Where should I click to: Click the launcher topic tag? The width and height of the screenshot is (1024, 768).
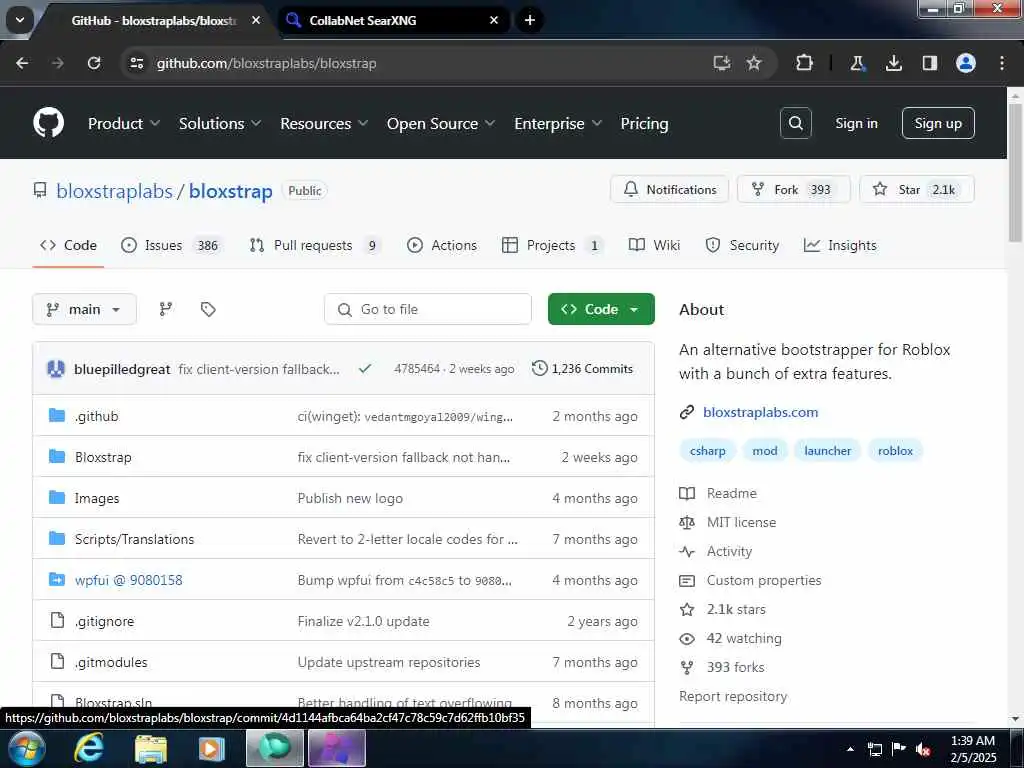827,451
